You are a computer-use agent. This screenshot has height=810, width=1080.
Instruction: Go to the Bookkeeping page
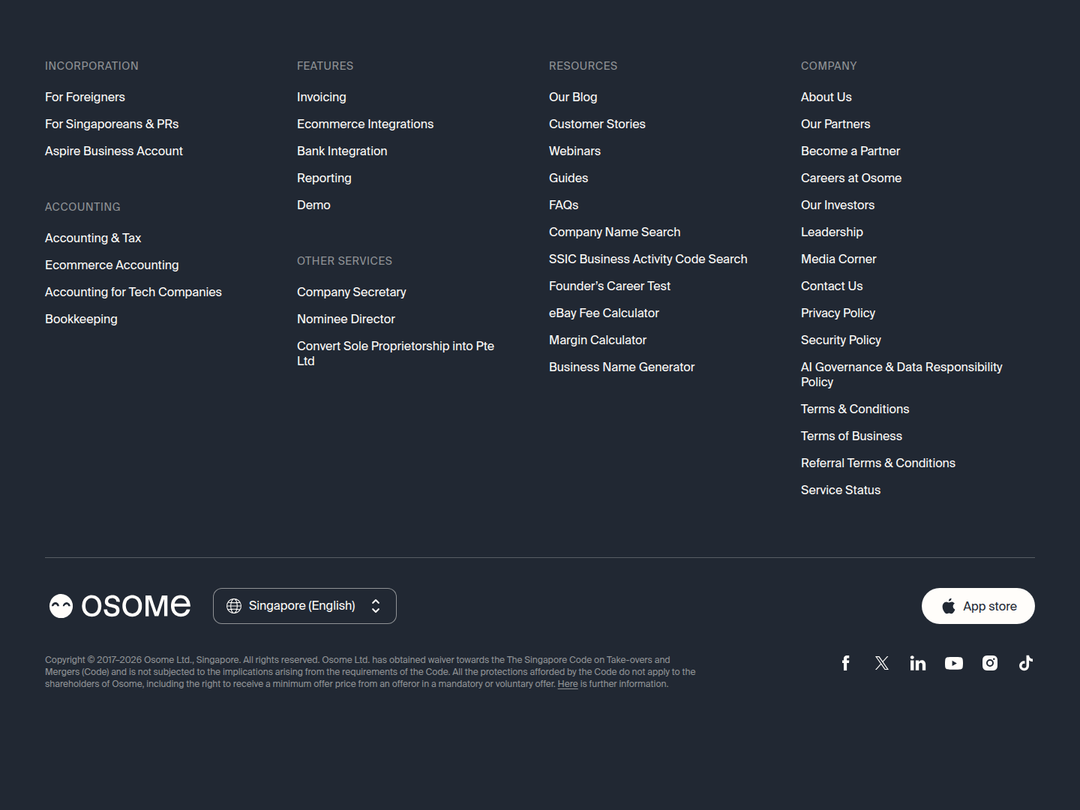tap(81, 319)
